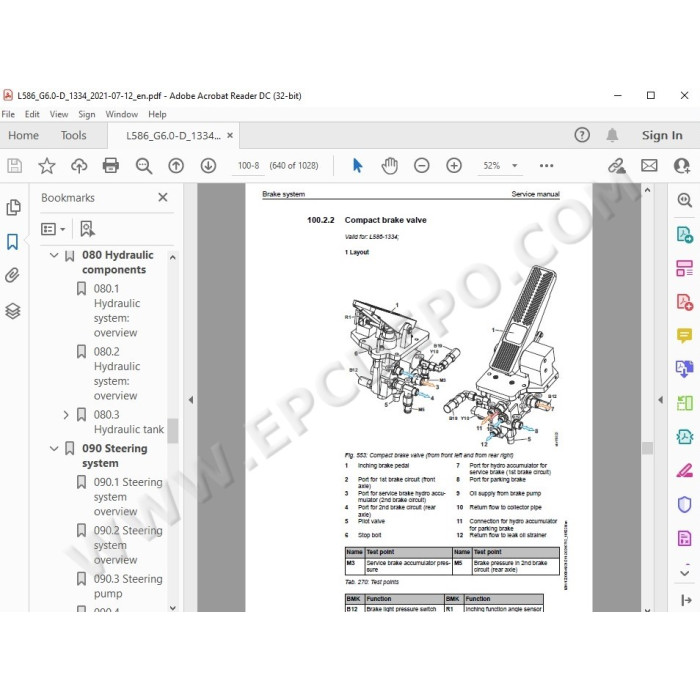
Task: Click the share with others person icon
Action: pos(682,166)
